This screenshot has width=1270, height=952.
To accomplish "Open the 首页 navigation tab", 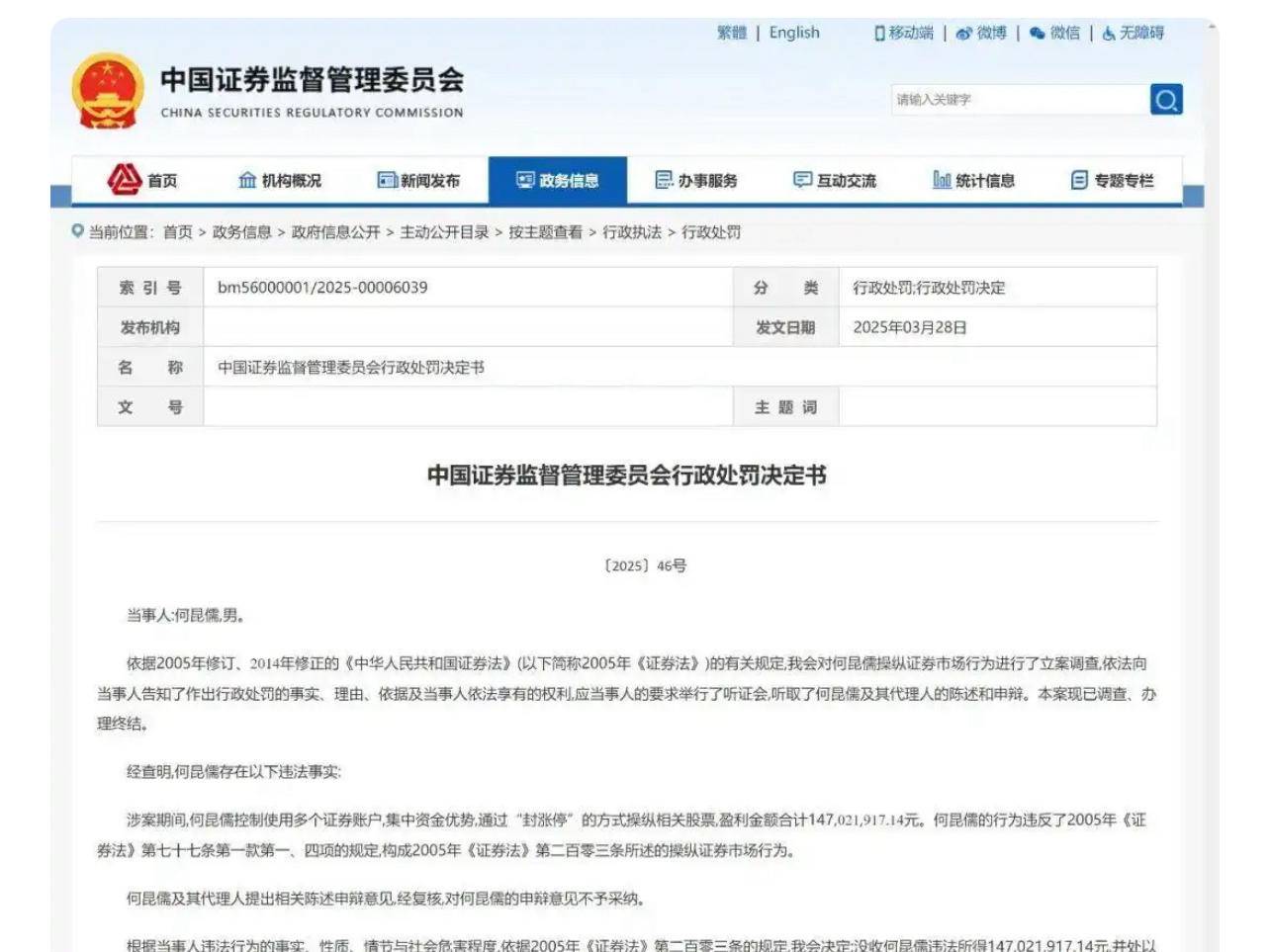I will 141,180.
